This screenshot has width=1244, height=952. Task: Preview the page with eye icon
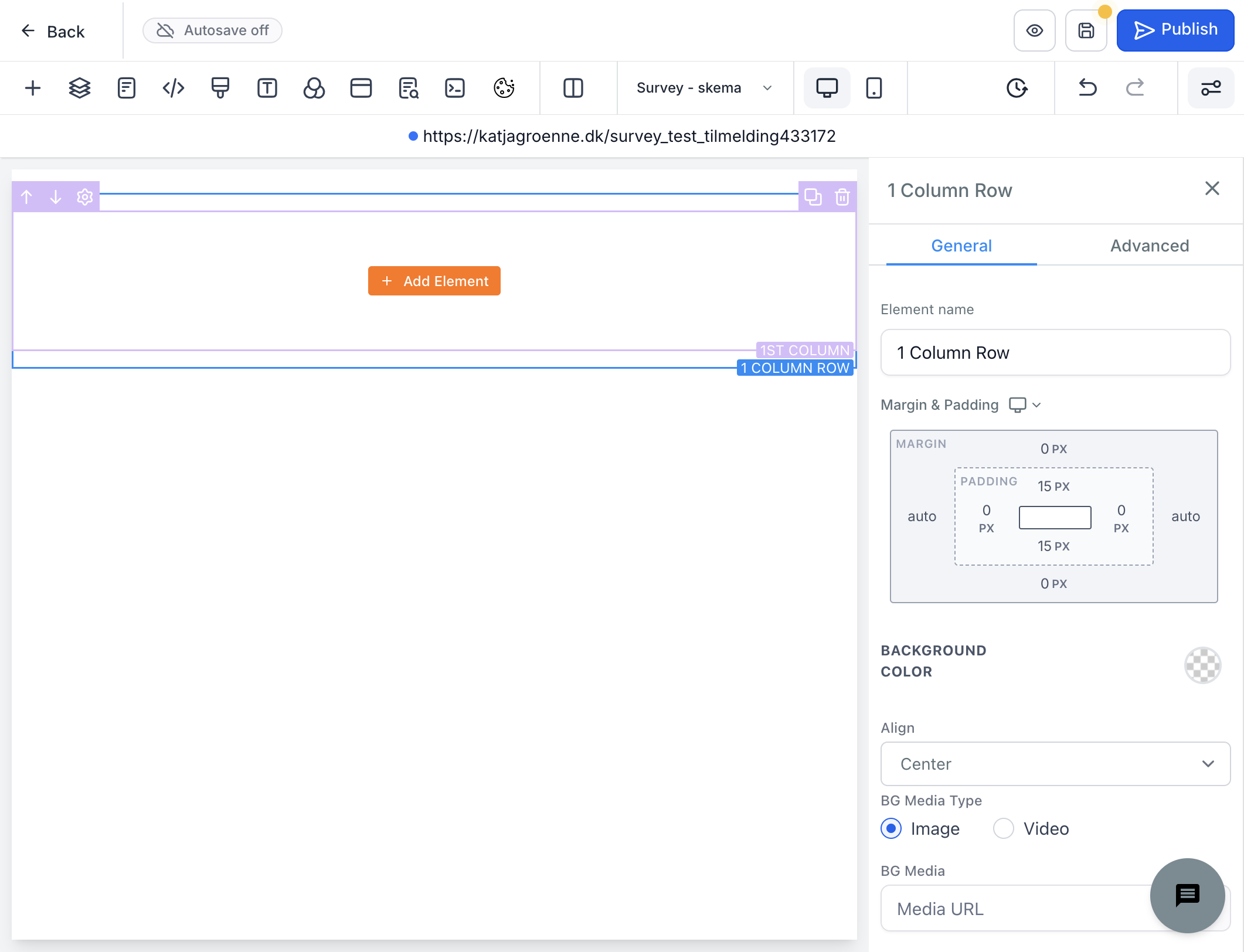tap(1035, 30)
